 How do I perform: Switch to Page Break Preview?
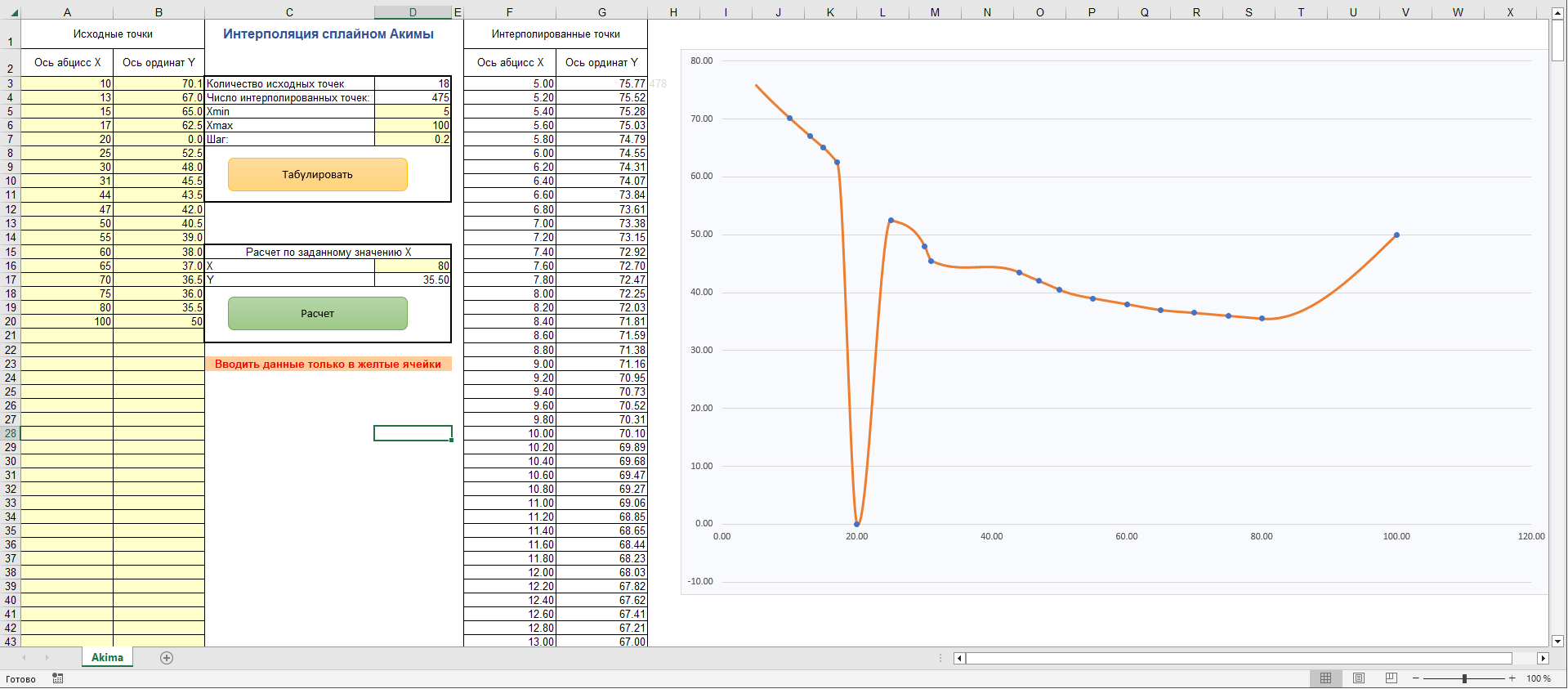pyautogui.click(x=1392, y=678)
